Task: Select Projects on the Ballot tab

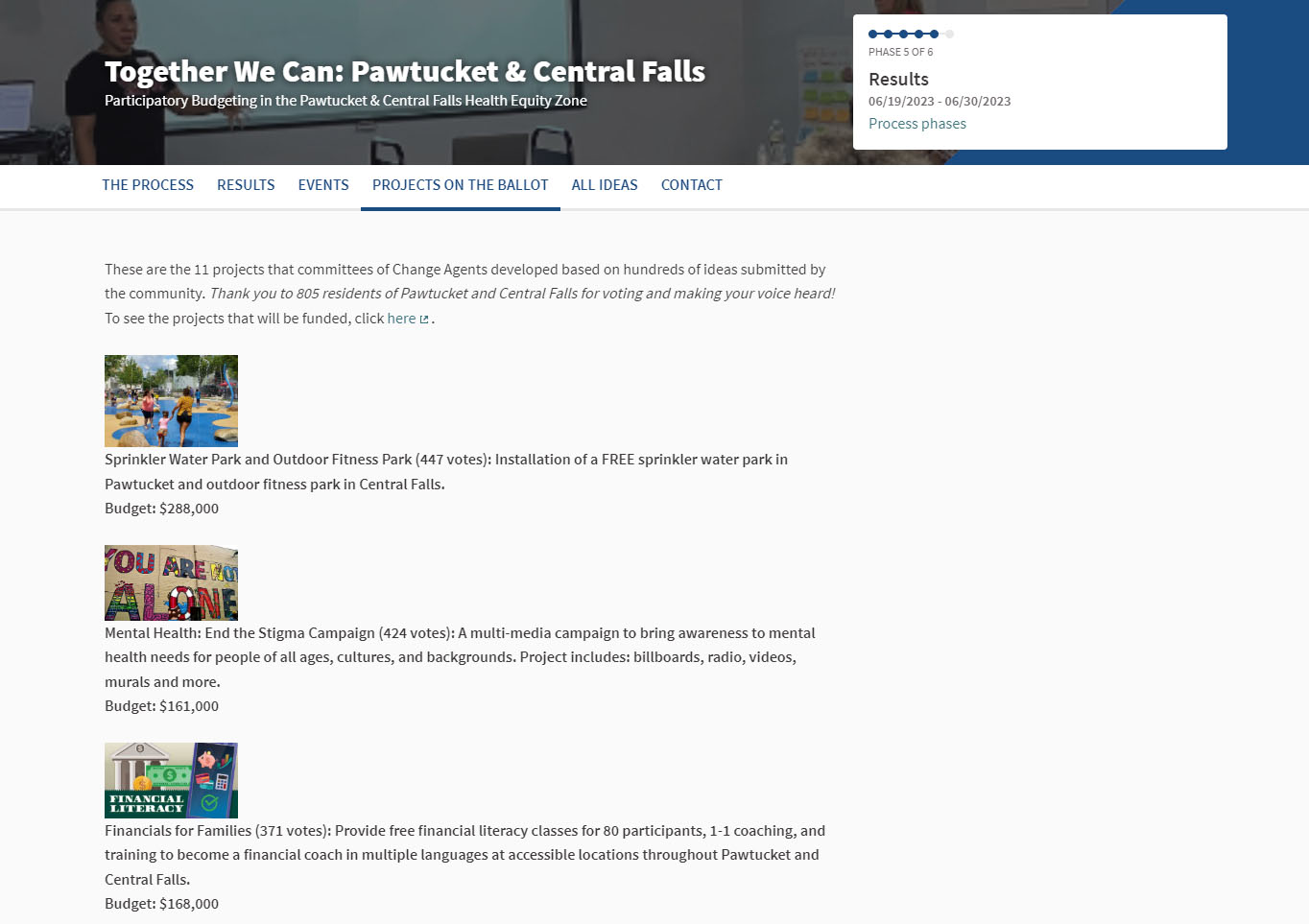Action: click(x=461, y=185)
